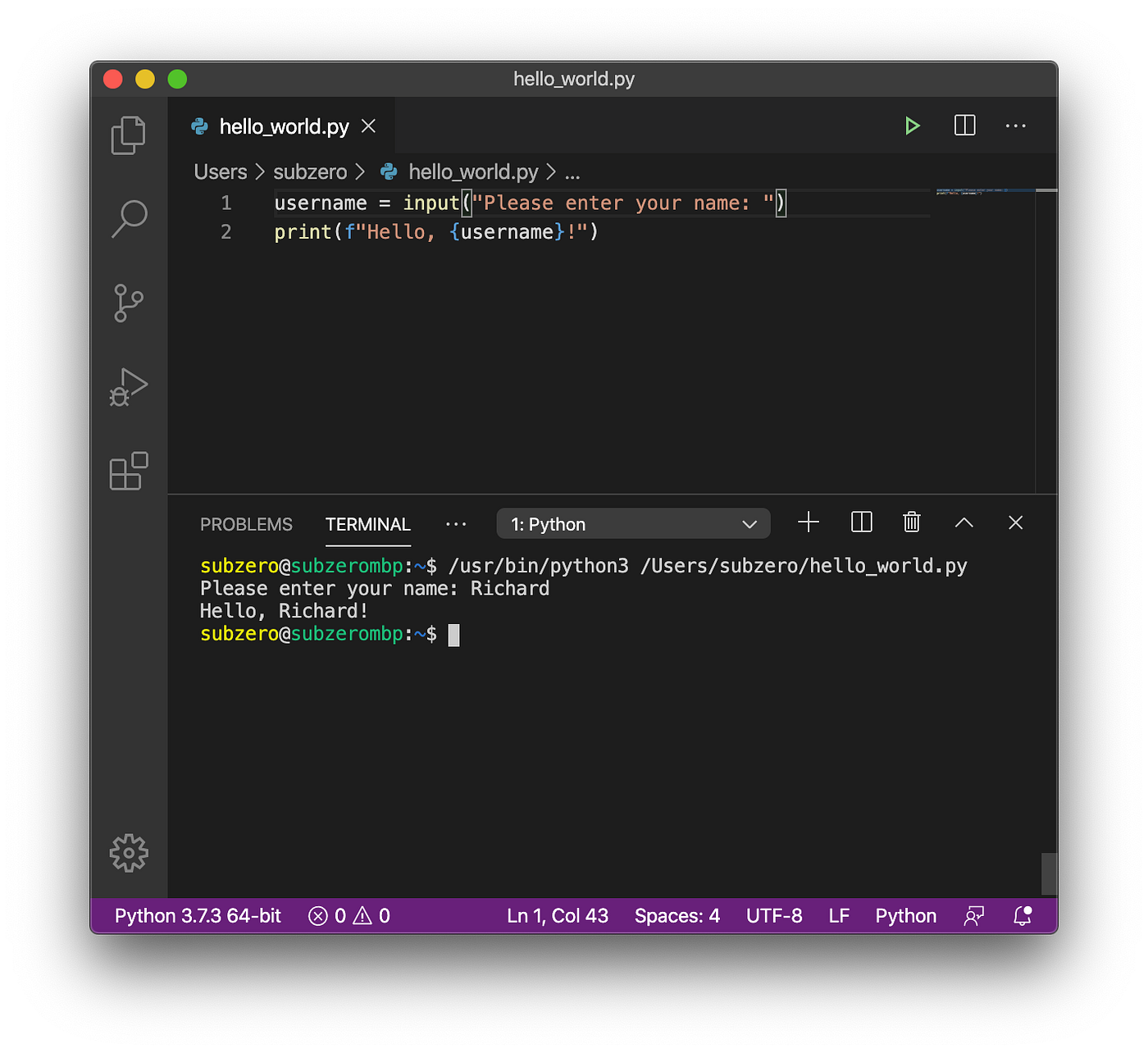This screenshot has height=1053, width=1148.
Task: Change end of line sequence LF
Action: pos(839,916)
